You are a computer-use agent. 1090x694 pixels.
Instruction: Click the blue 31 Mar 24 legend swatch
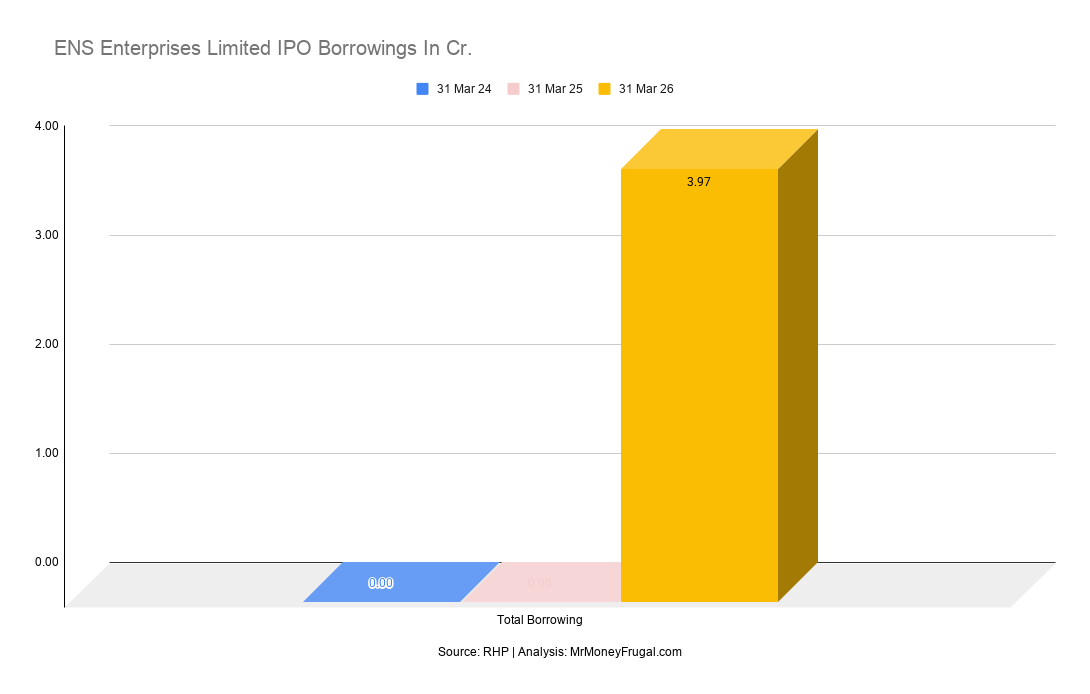pyautogui.click(x=422, y=89)
